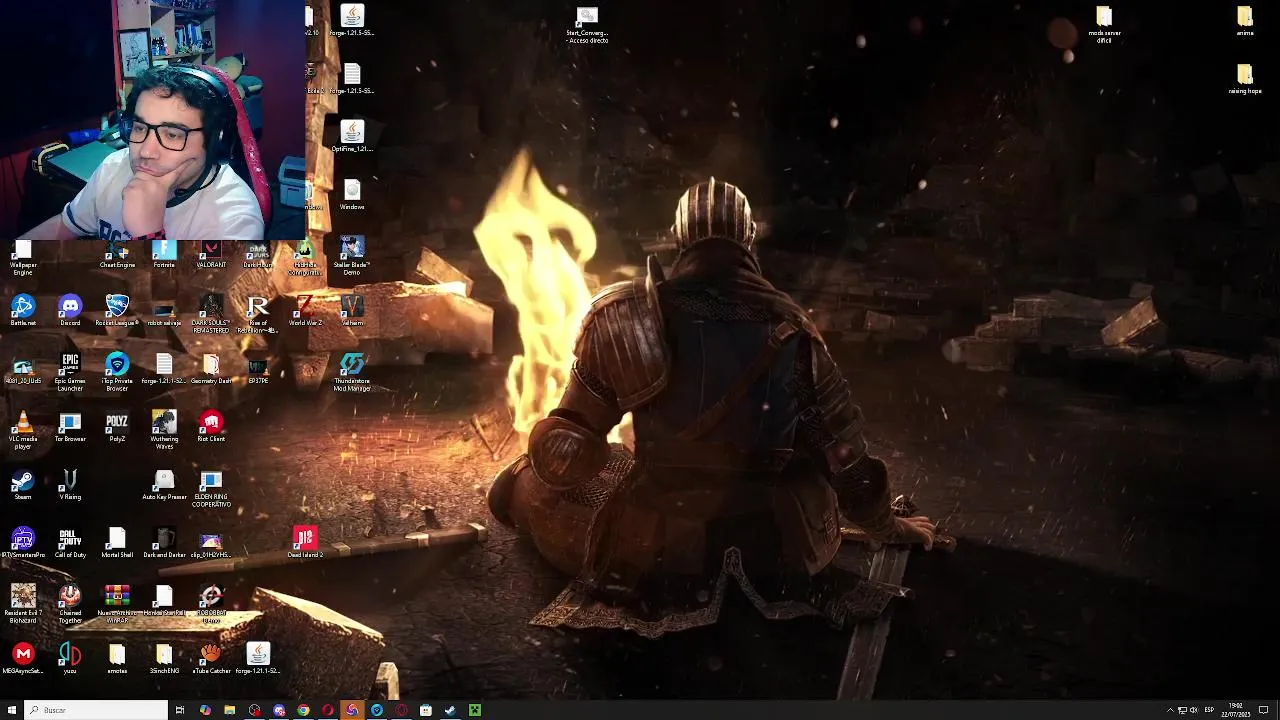Open Task View on the taskbar
This screenshot has width=1280, height=720.
click(x=180, y=710)
